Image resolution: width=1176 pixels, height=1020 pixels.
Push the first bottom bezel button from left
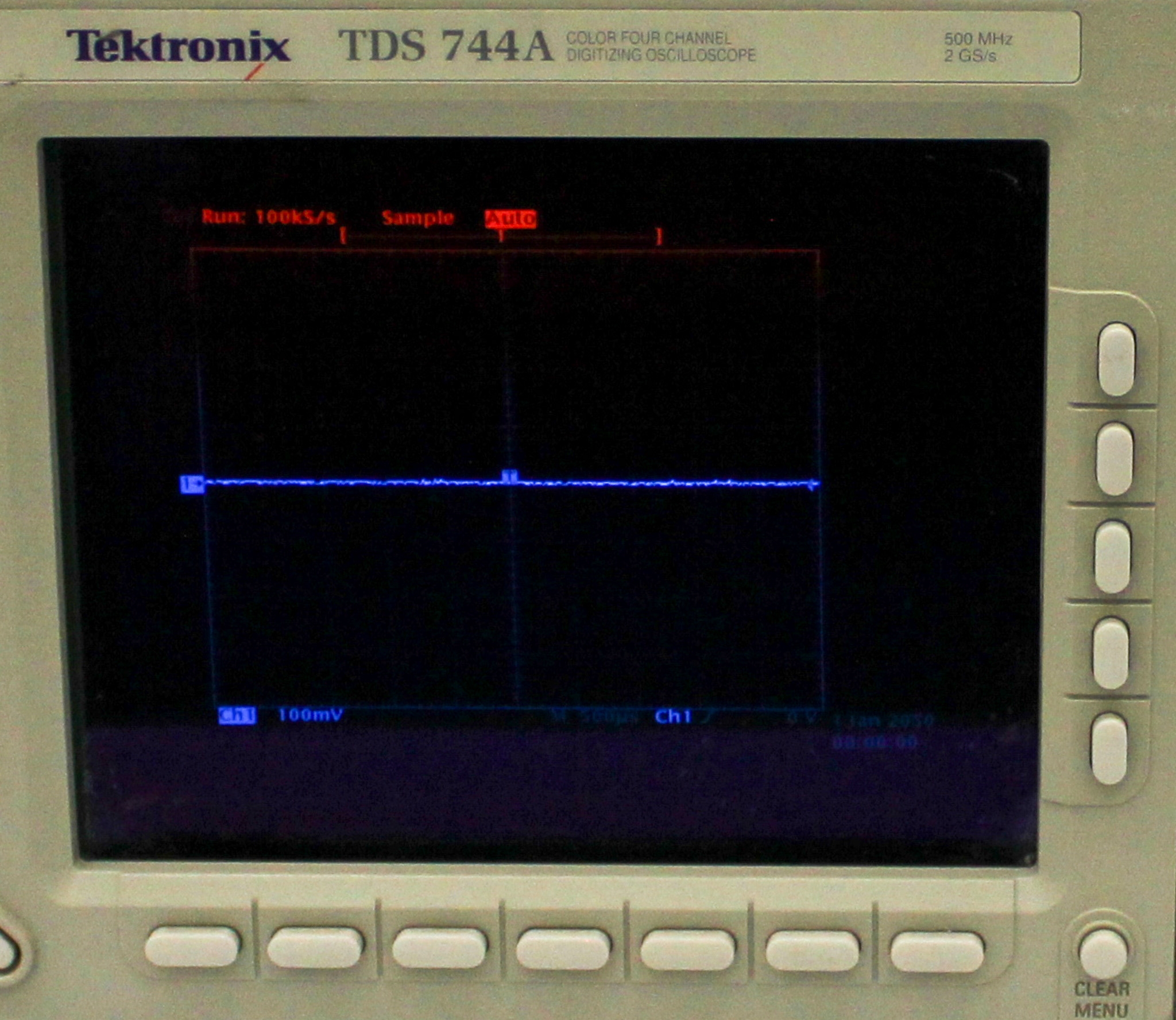[192, 946]
